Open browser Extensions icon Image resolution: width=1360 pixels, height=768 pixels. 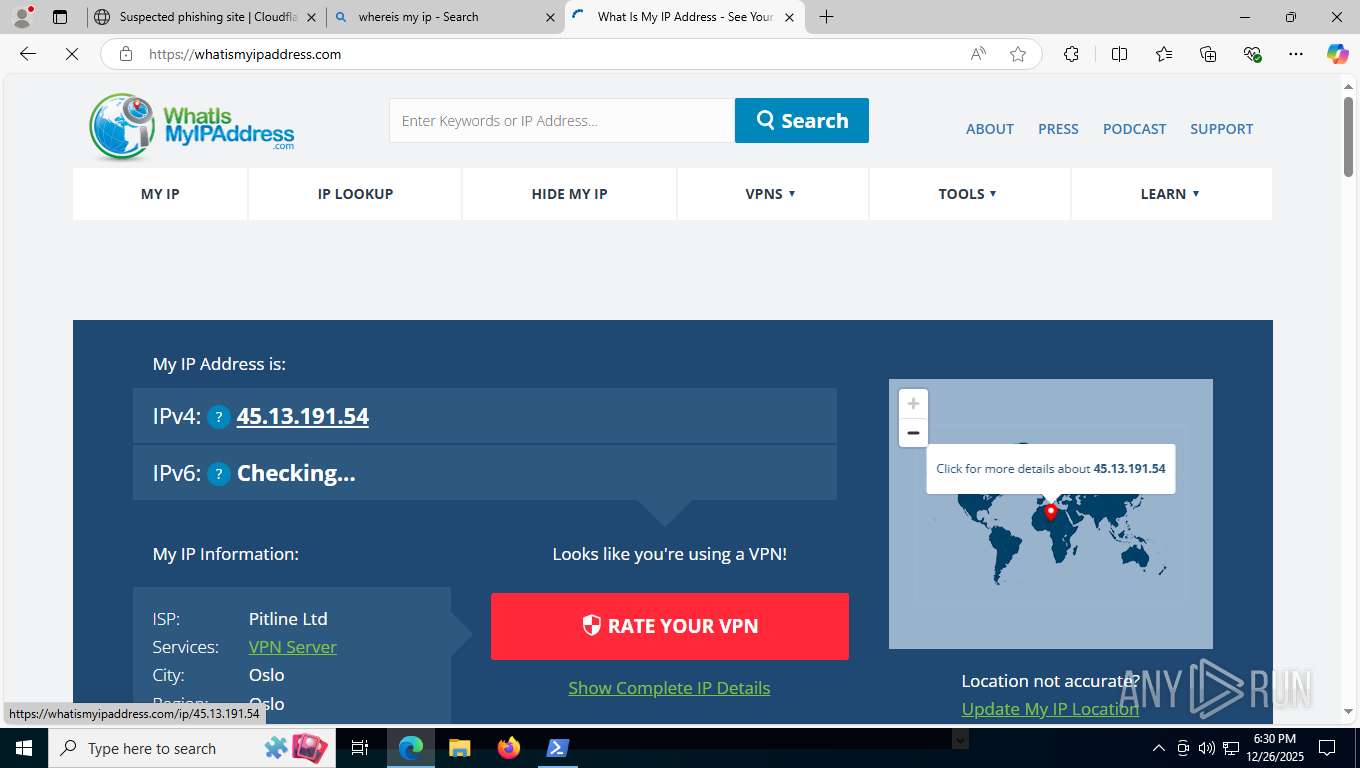[x=1071, y=54]
